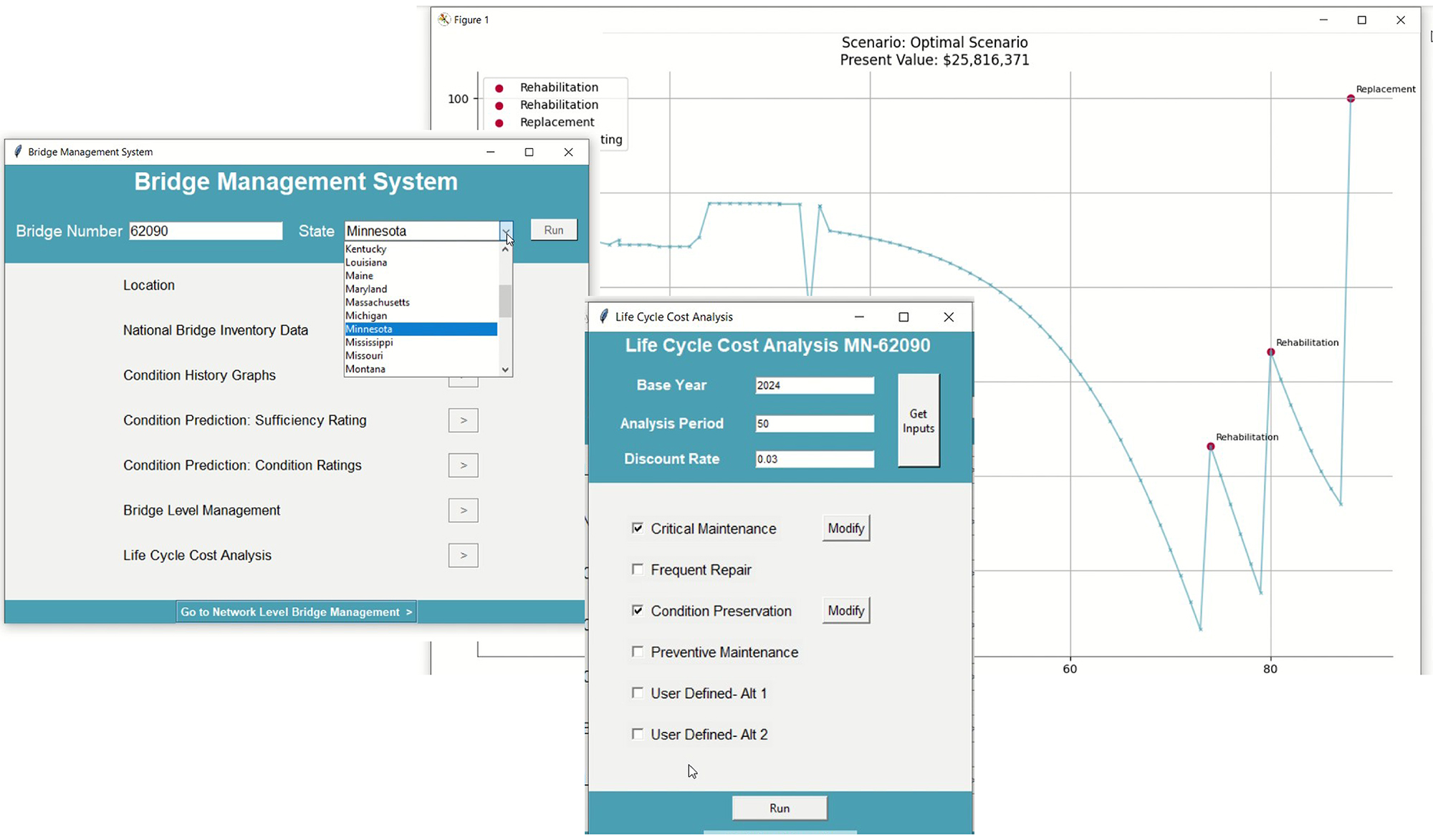Enable the Frequent Repair checkbox
The height and width of the screenshot is (840, 1433).
(x=637, y=569)
